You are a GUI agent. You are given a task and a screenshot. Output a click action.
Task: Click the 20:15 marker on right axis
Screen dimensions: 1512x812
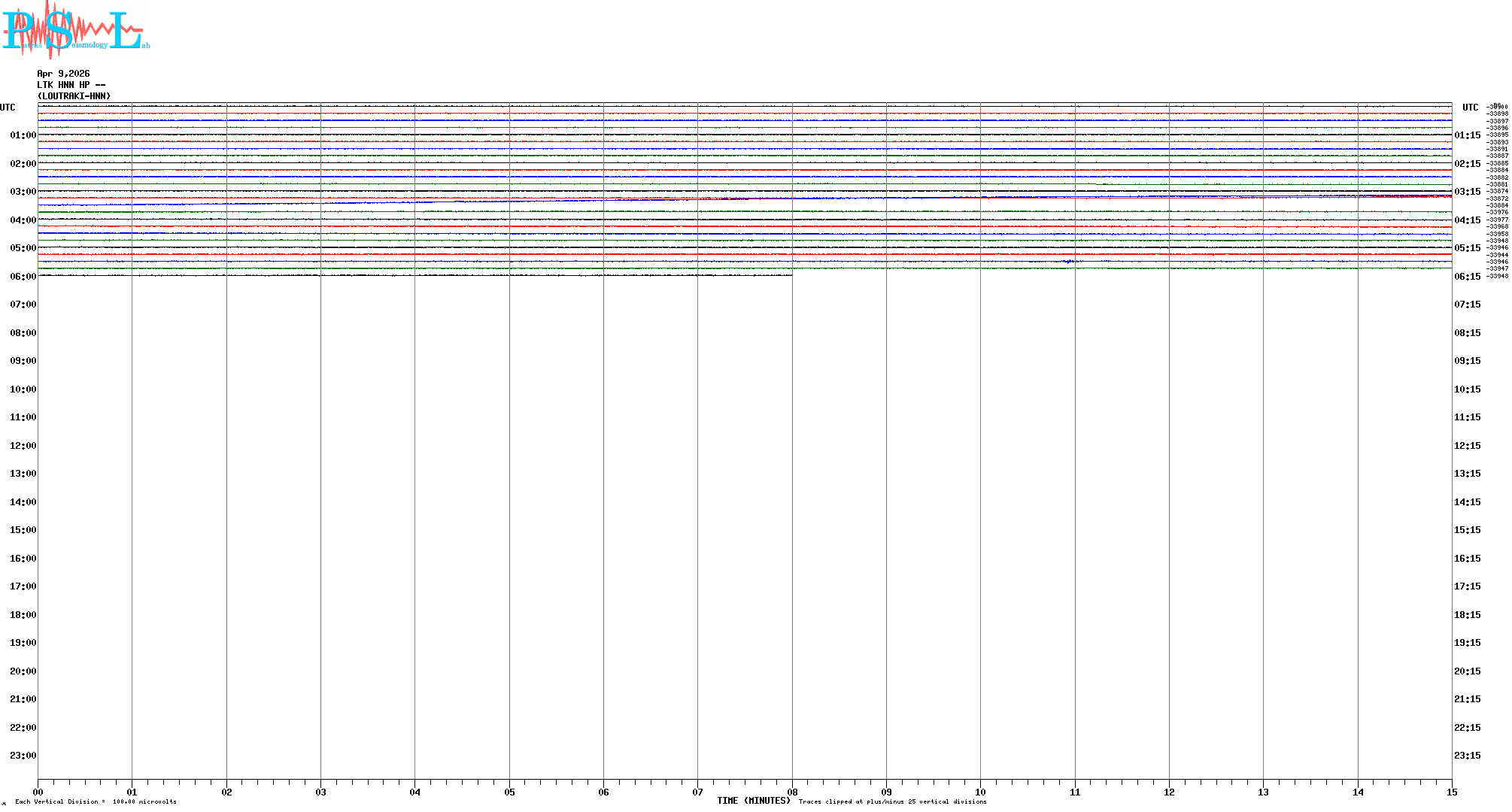tap(1467, 671)
